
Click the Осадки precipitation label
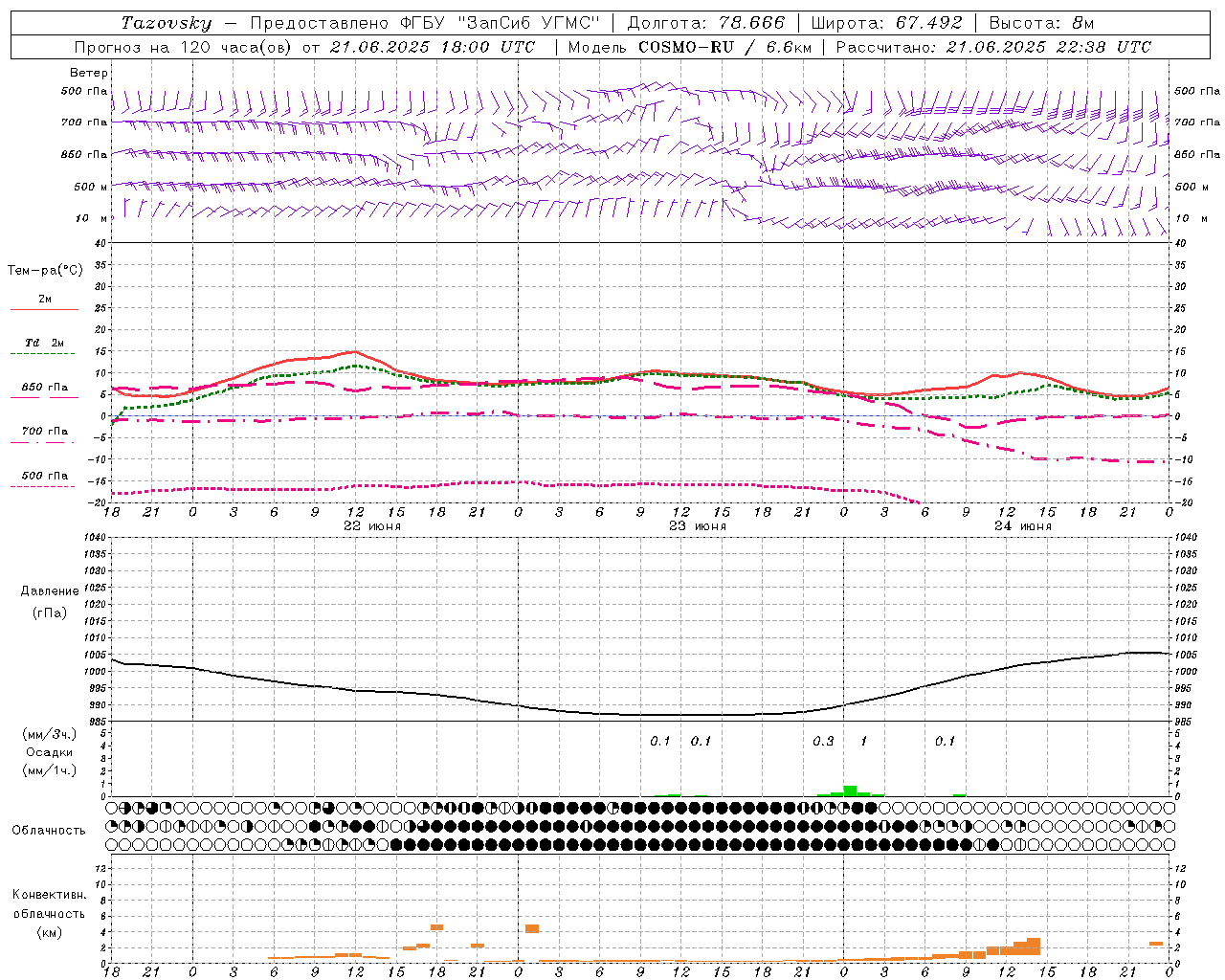point(50,752)
